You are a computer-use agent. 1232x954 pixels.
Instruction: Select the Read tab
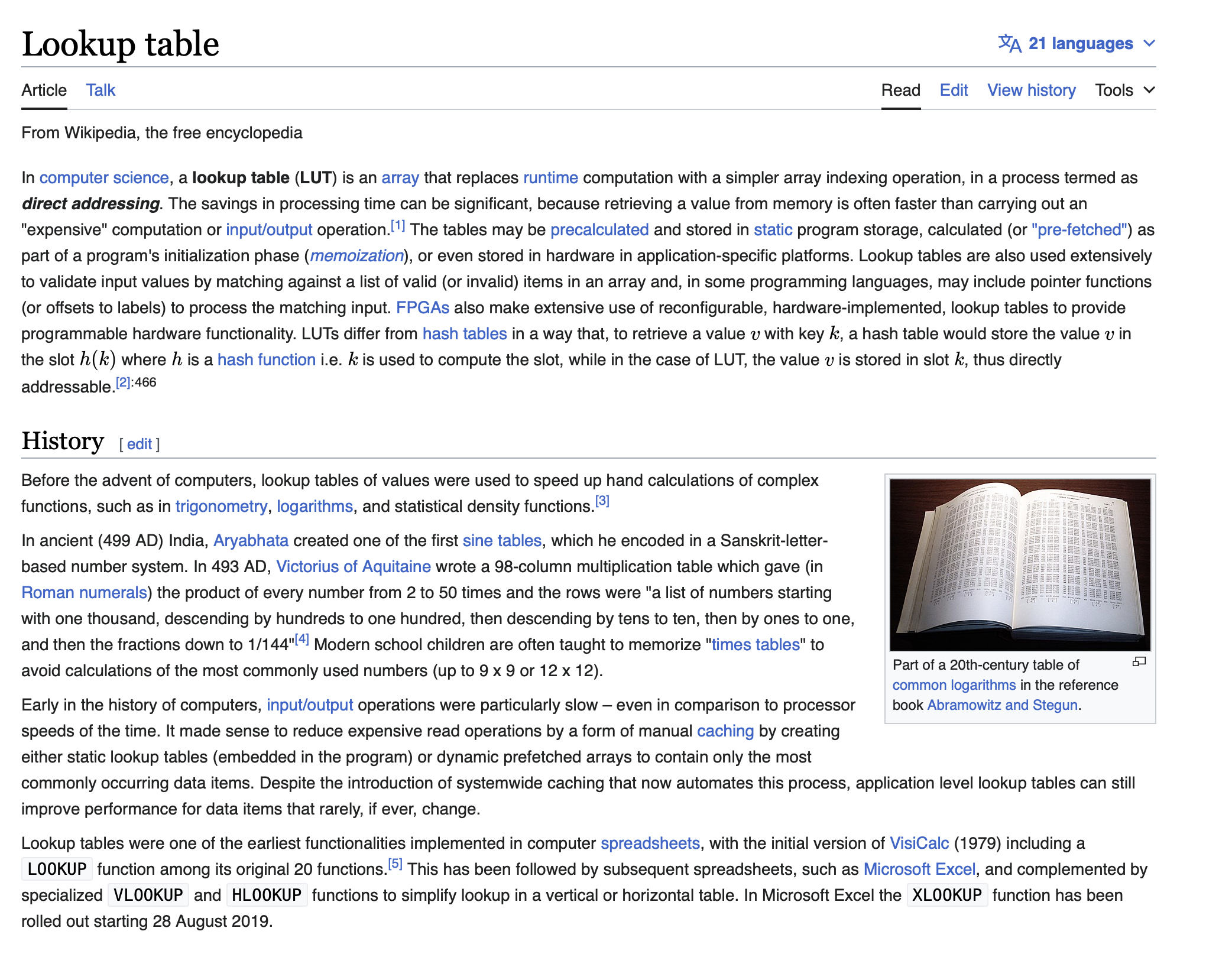pos(901,90)
